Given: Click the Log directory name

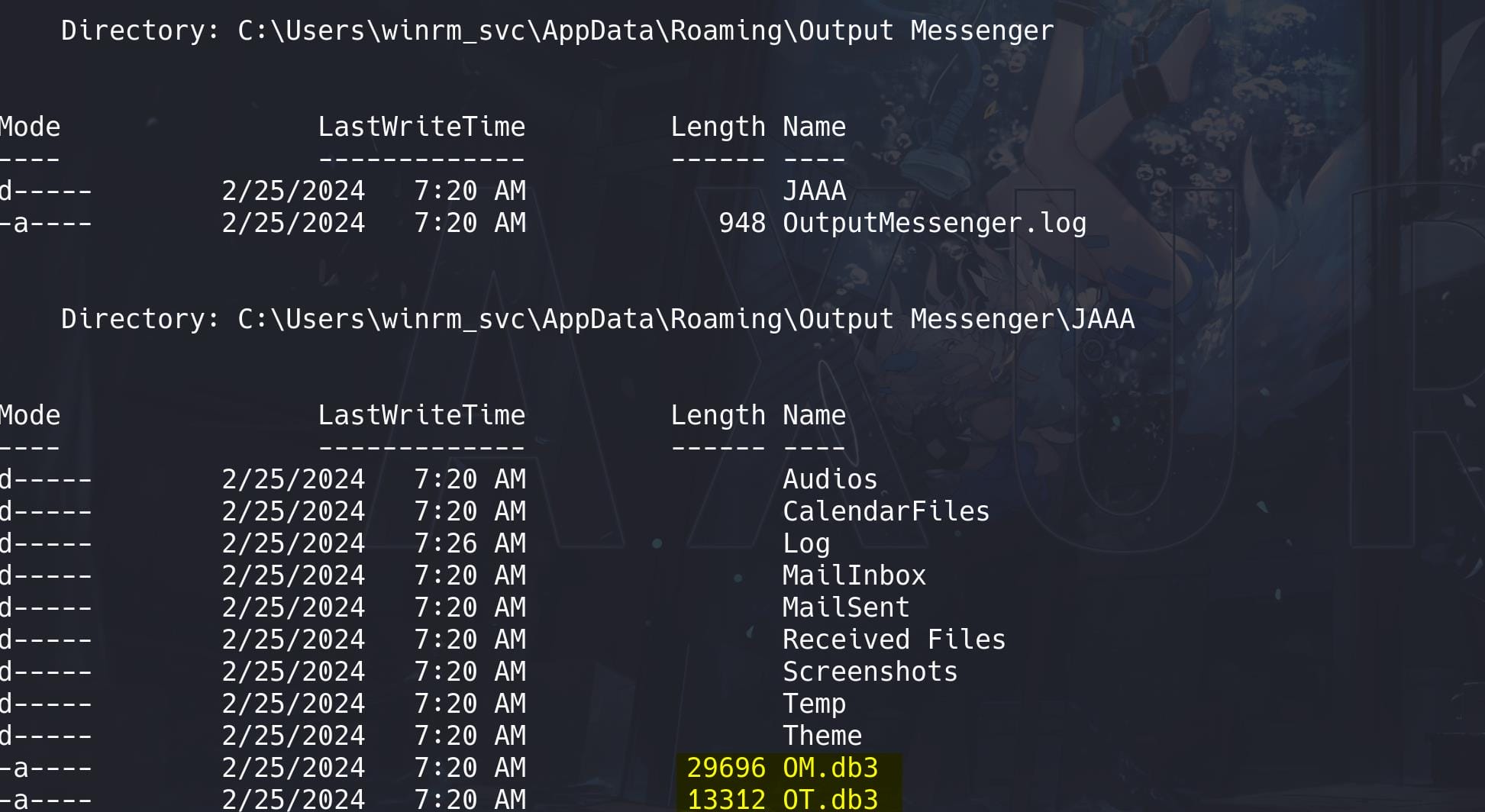Looking at the screenshot, I should click(x=805, y=543).
